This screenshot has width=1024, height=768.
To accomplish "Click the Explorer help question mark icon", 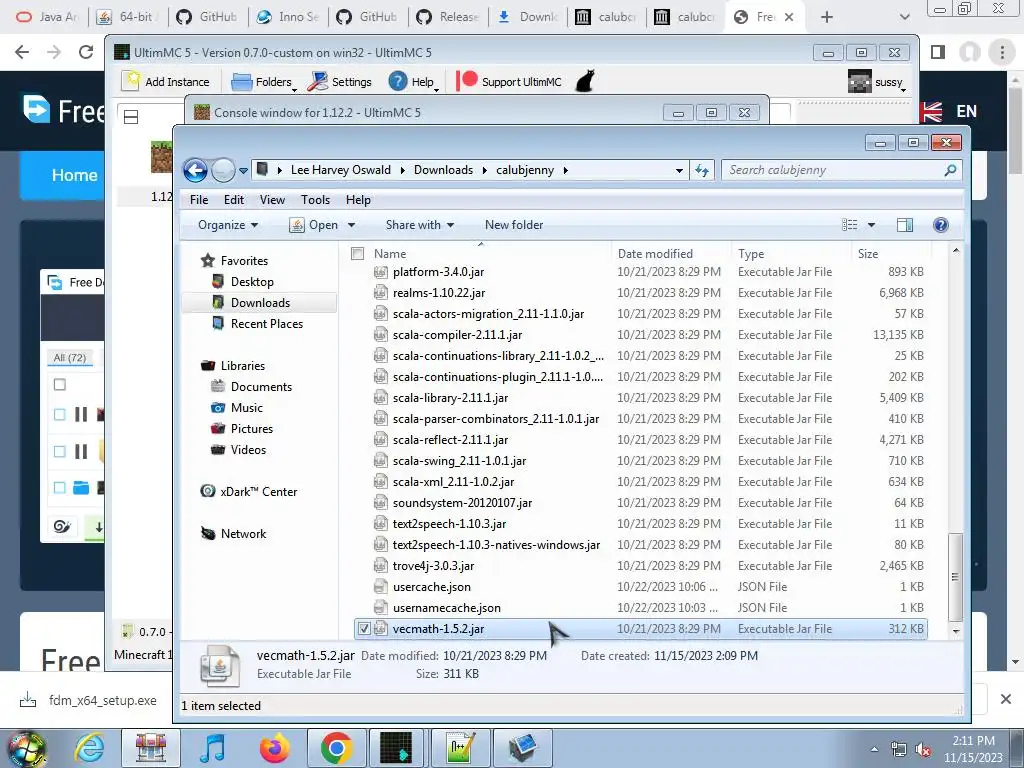I will pyautogui.click(x=940, y=225).
